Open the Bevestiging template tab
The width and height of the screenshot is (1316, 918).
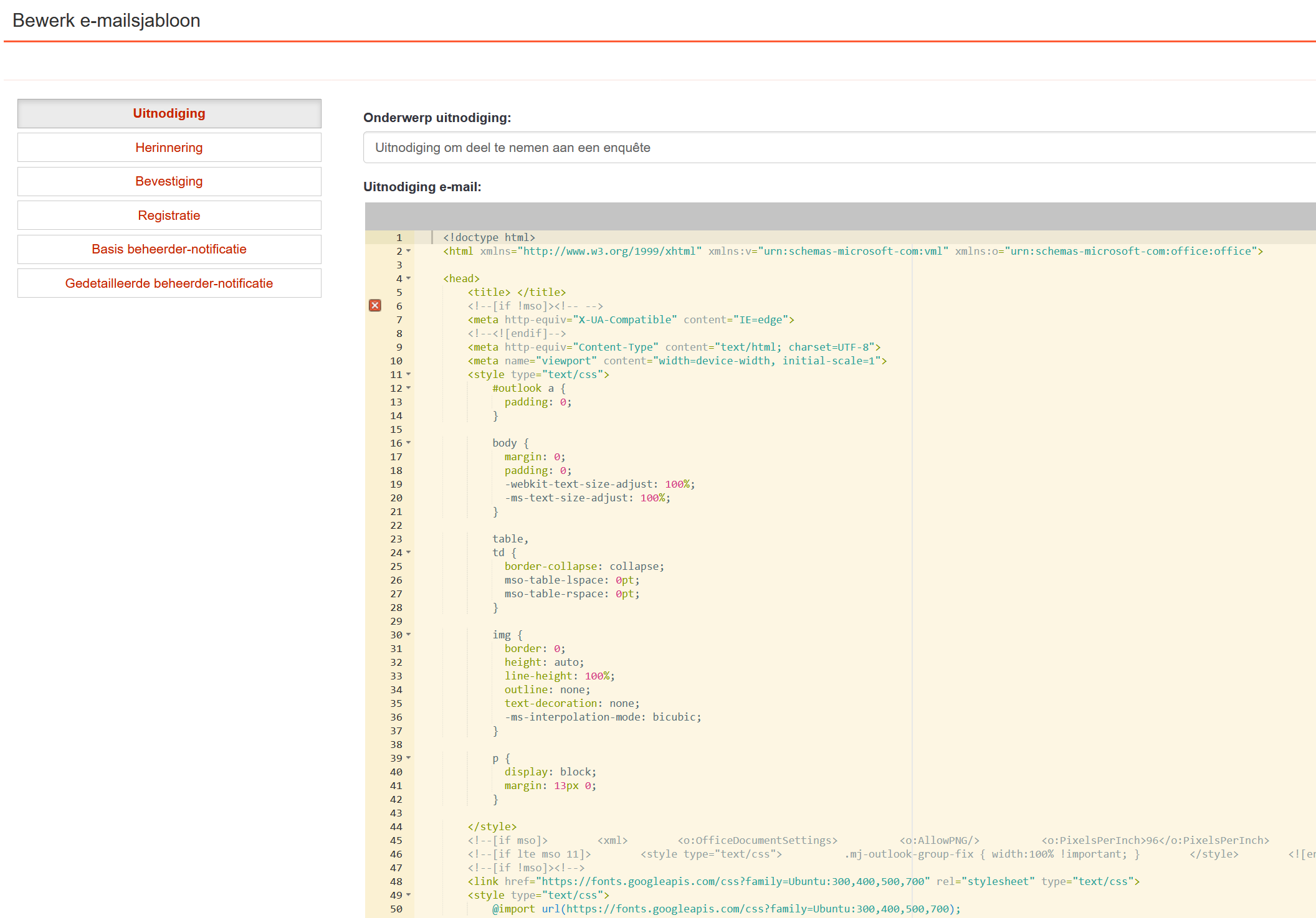tap(169, 181)
